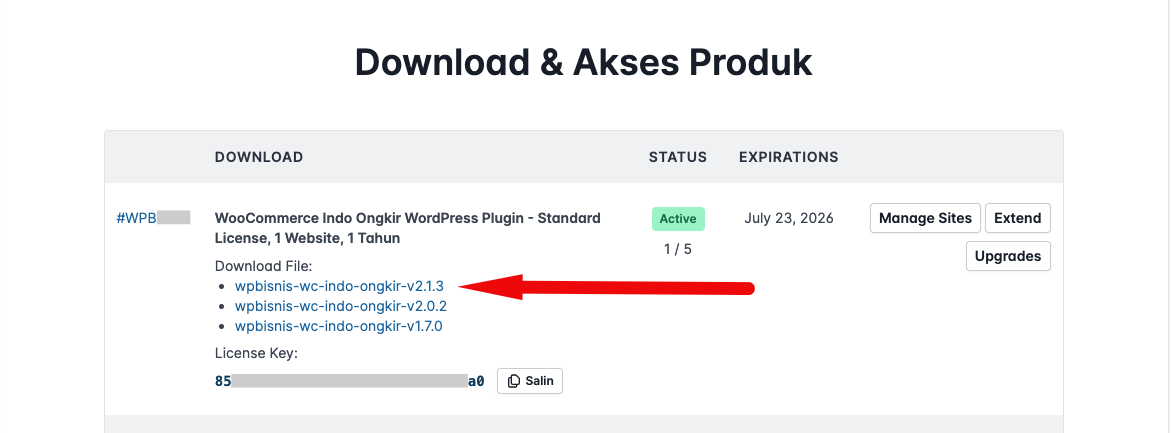The width and height of the screenshot is (1171, 433).
Task: Click the EXPIRATIONS column header
Action: pos(788,157)
